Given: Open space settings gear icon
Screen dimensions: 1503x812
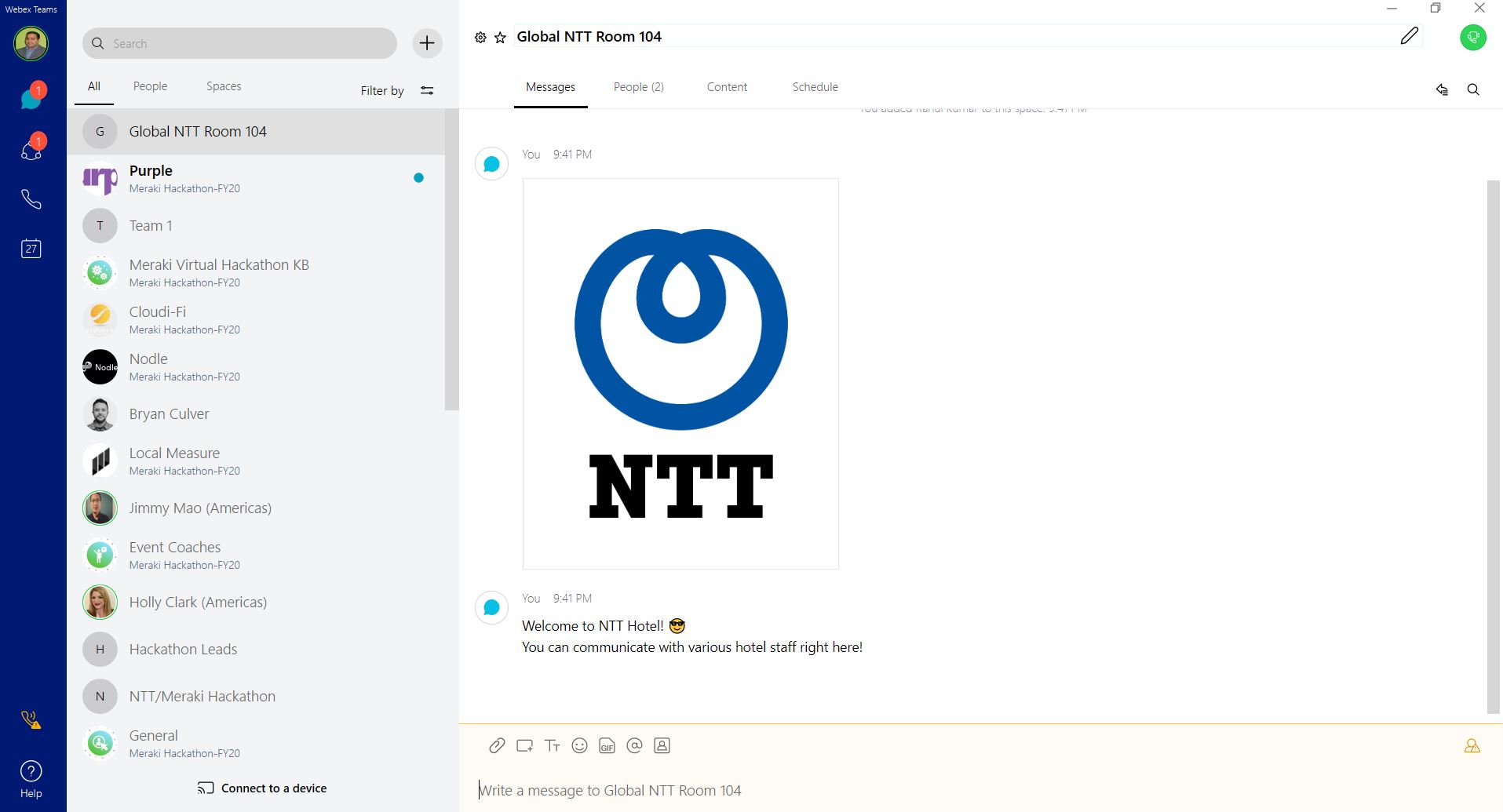Looking at the screenshot, I should [480, 38].
